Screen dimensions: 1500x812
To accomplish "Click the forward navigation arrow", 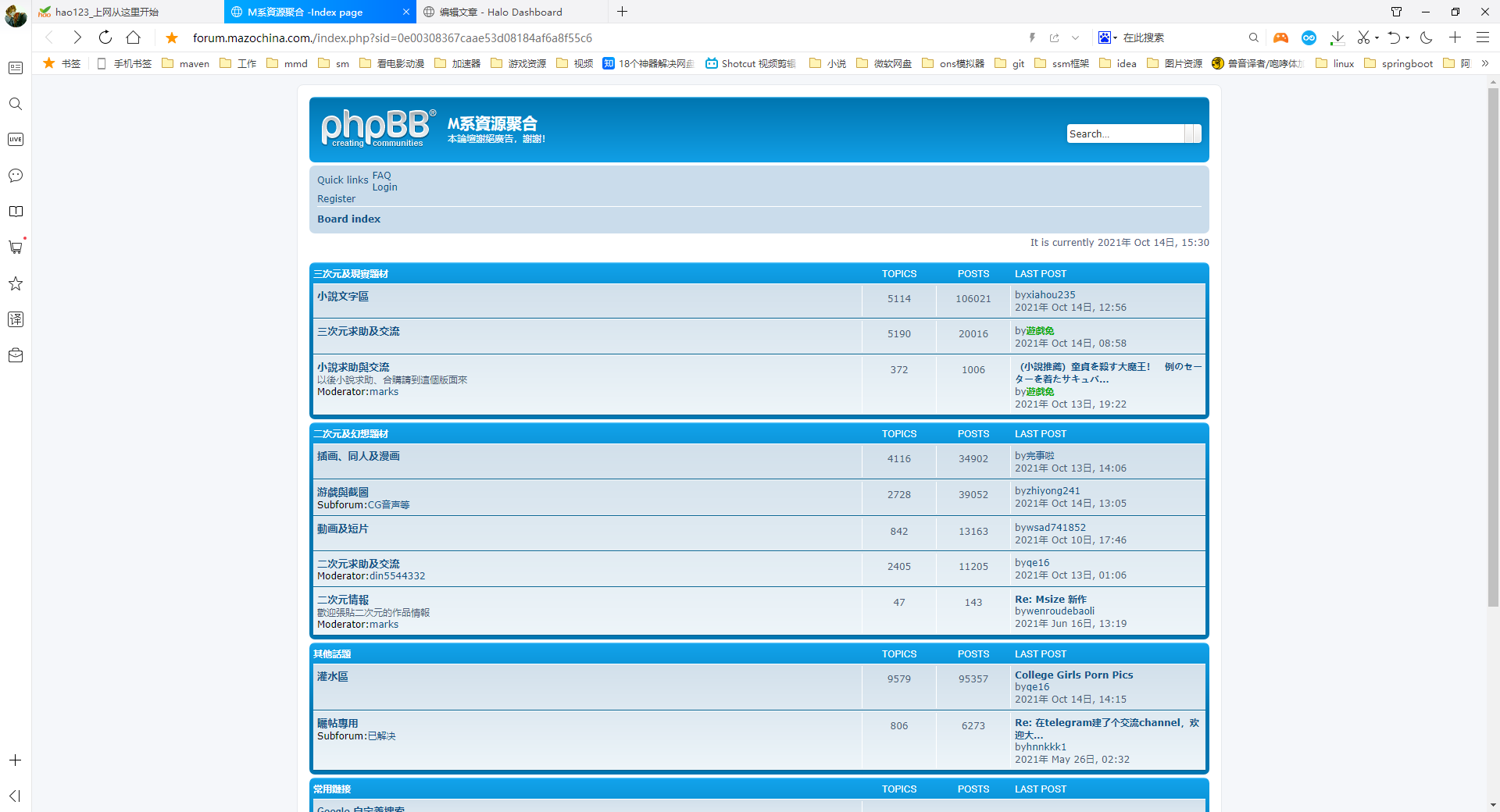I will click(77, 37).
